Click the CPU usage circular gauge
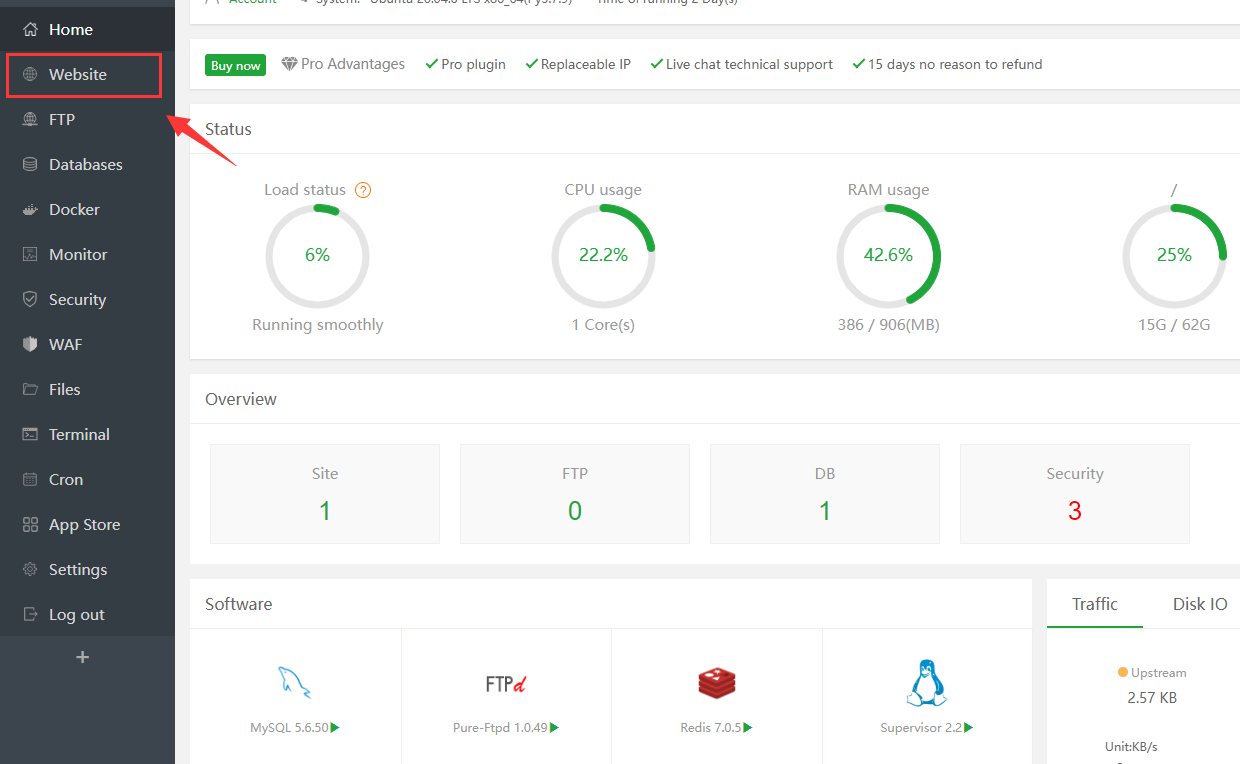Screen dimensions: 1240x764 click(603, 256)
